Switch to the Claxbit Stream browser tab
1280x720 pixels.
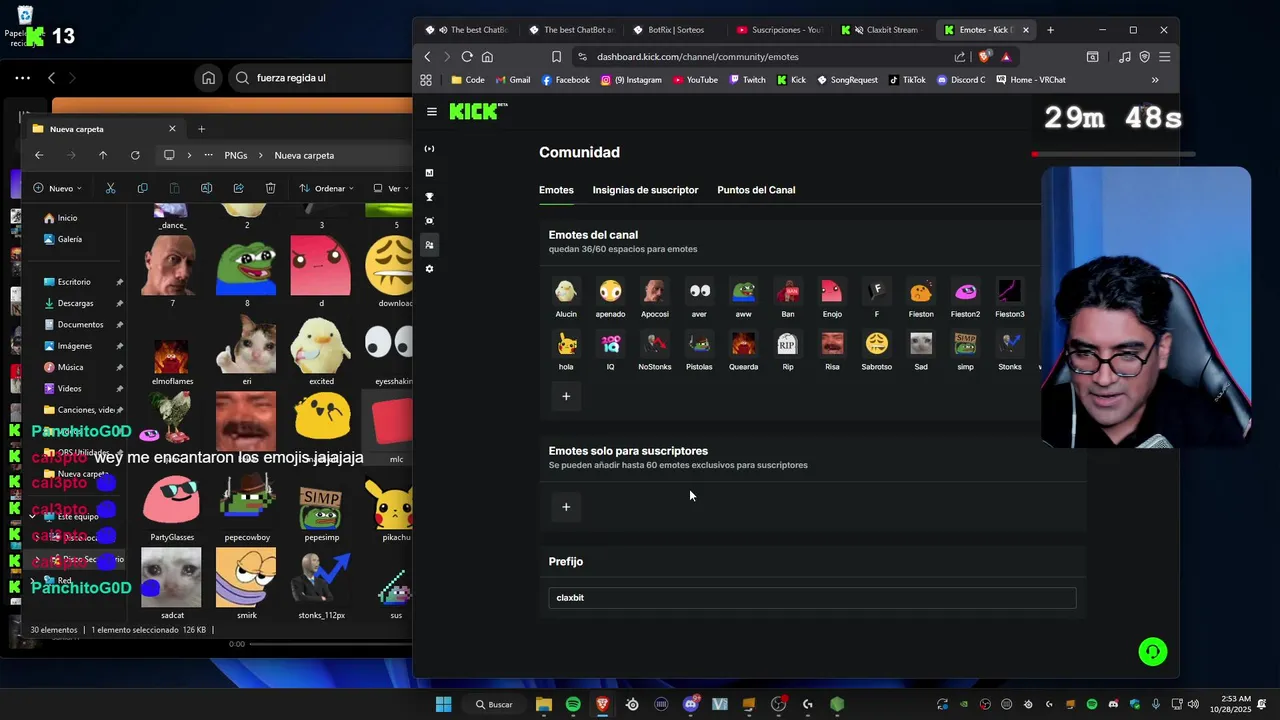click(883, 30)
